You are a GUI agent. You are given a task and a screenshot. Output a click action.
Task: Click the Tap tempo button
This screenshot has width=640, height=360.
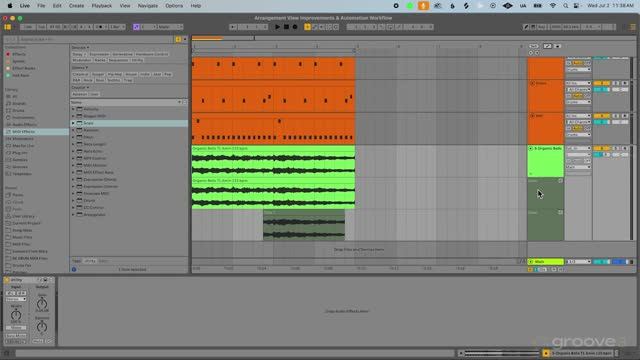(42, 27)
